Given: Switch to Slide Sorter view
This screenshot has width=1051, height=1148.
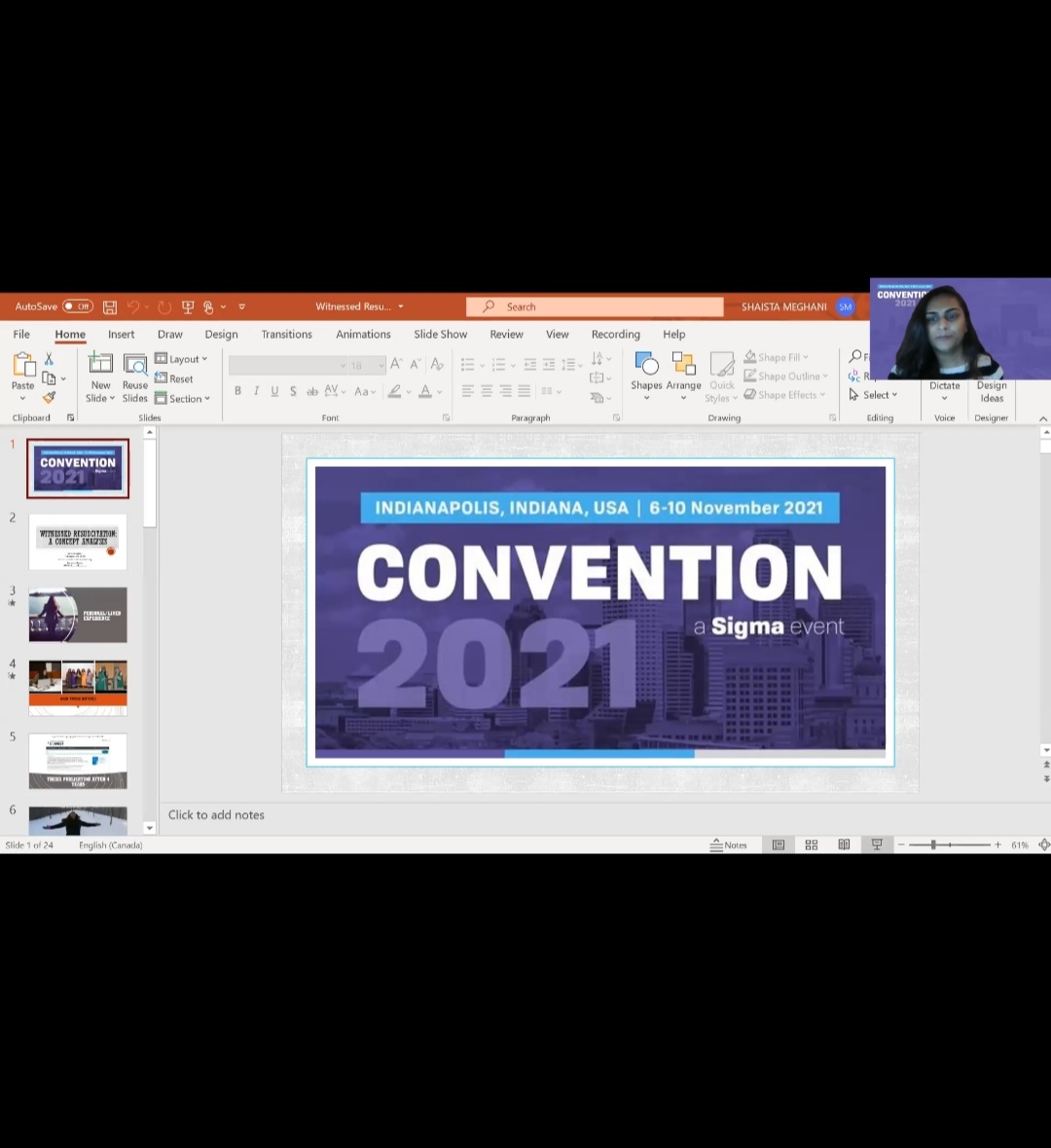Looking at the screenshot, I should (812, 844).
